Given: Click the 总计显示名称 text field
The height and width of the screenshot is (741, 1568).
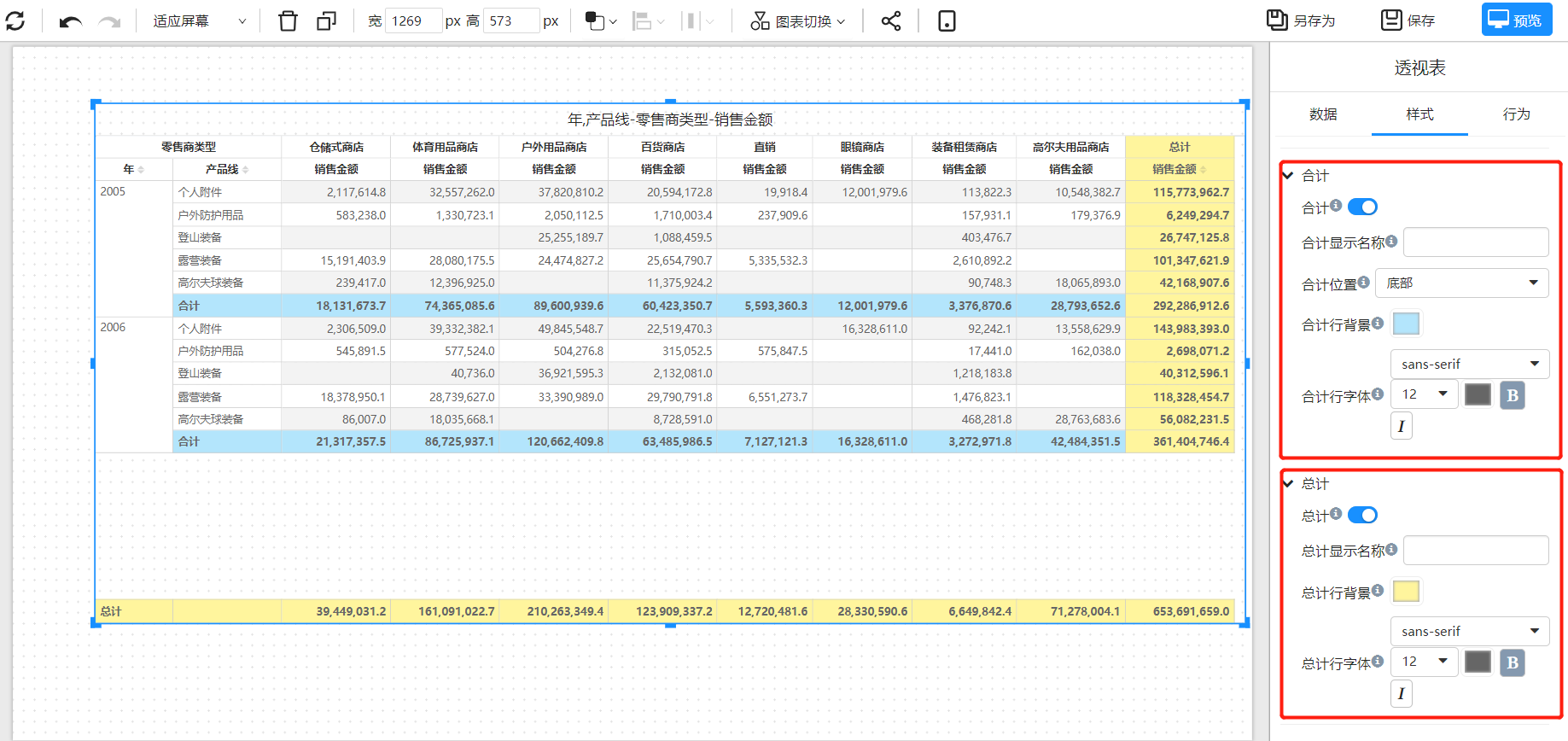Looking at the screenshot, I should [1476, 551].
